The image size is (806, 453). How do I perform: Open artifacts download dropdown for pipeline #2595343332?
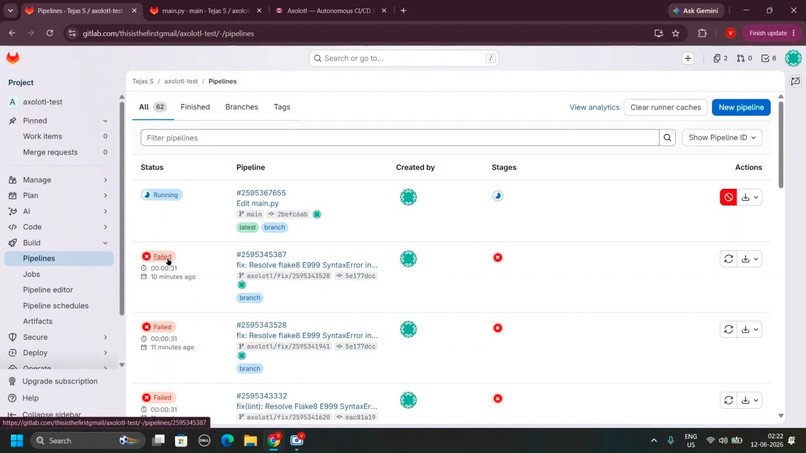click(x=750, y=400)
